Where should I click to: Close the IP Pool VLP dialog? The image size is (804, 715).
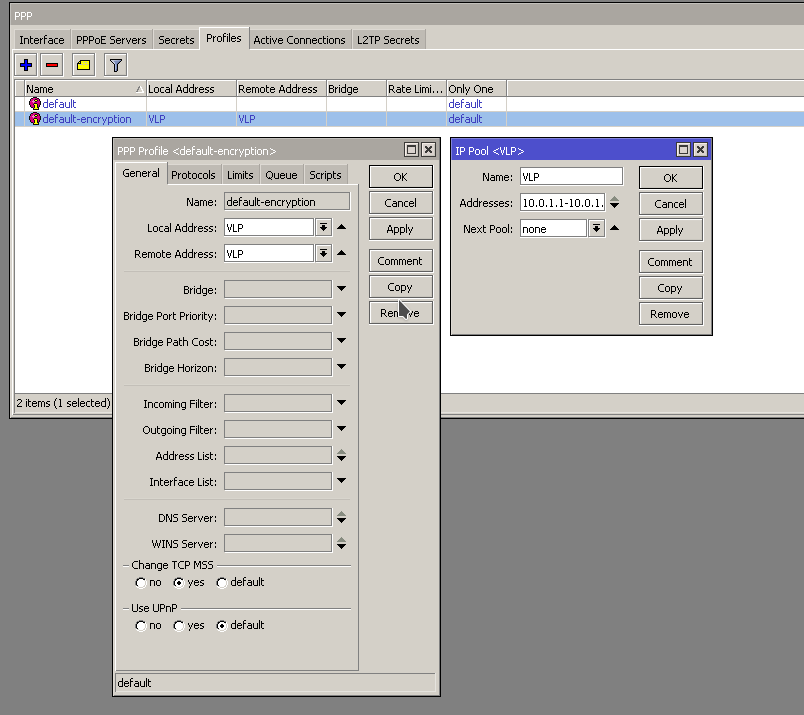(700, 150)
